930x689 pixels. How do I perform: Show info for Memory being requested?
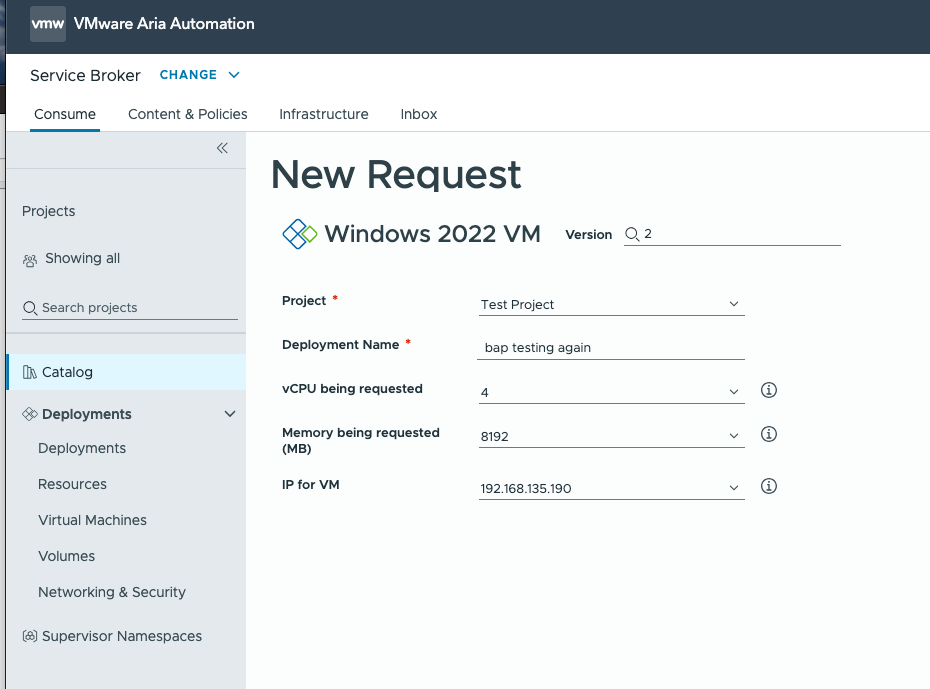click(x=769, y=434)
